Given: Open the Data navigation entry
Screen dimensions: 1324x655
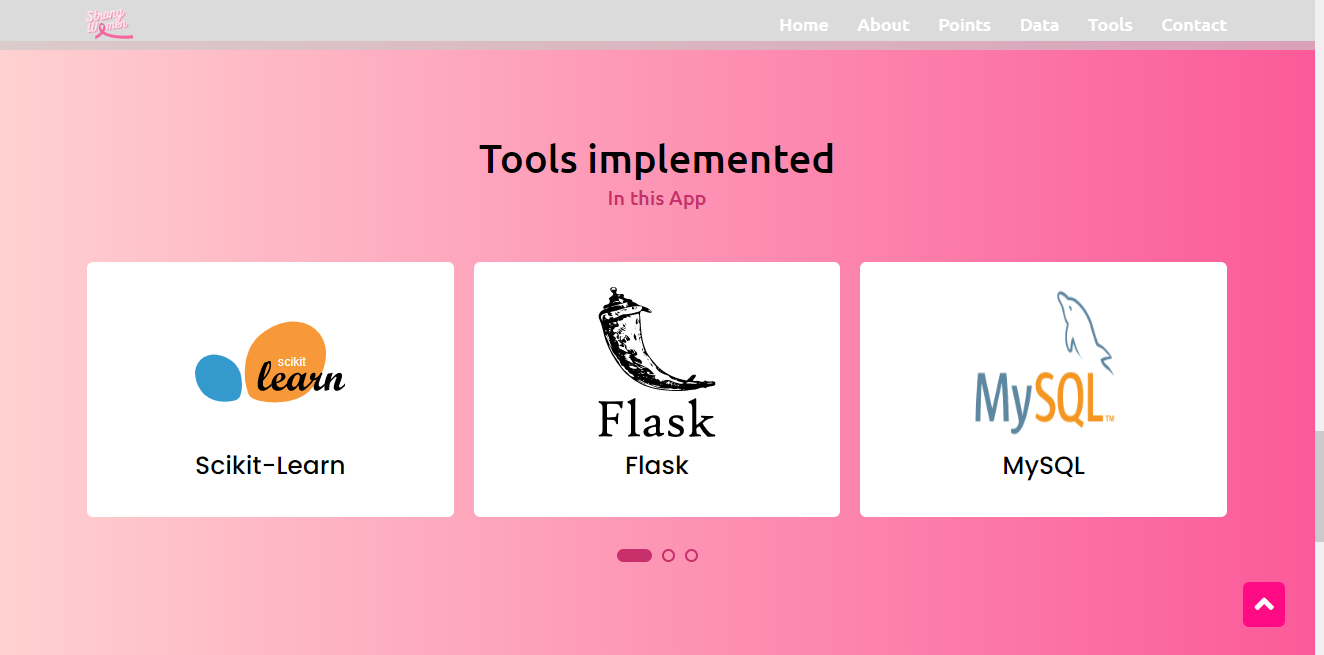Looking at the screenshot, I should (1039, 24).
